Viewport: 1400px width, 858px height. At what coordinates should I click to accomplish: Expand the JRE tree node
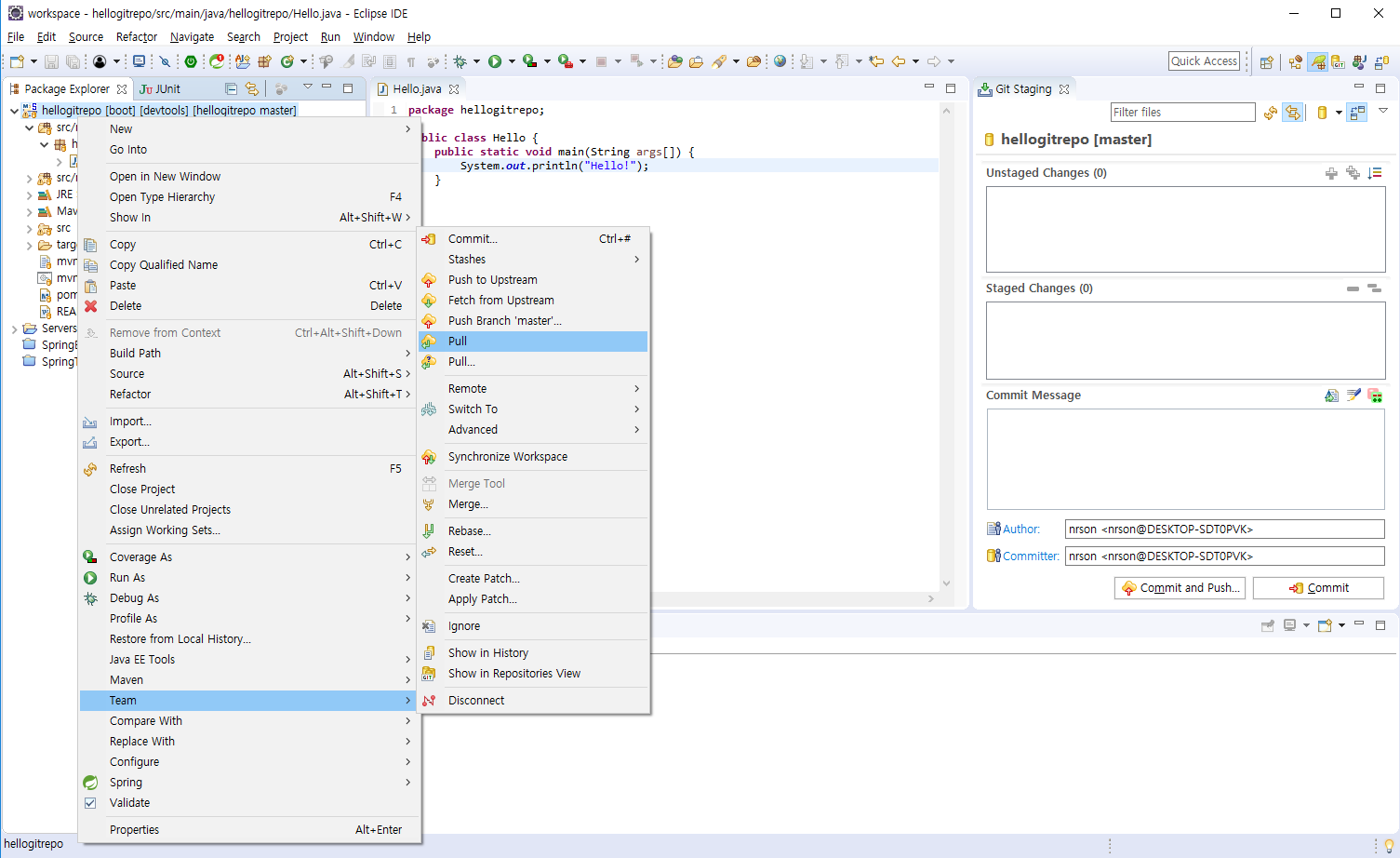tap(29, 195)
